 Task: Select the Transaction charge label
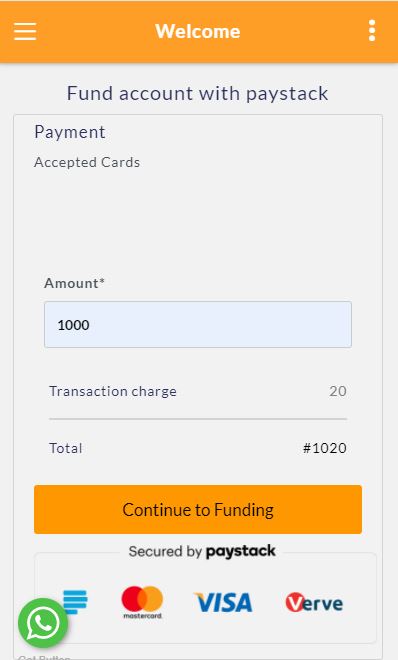[x=113, y=391]
